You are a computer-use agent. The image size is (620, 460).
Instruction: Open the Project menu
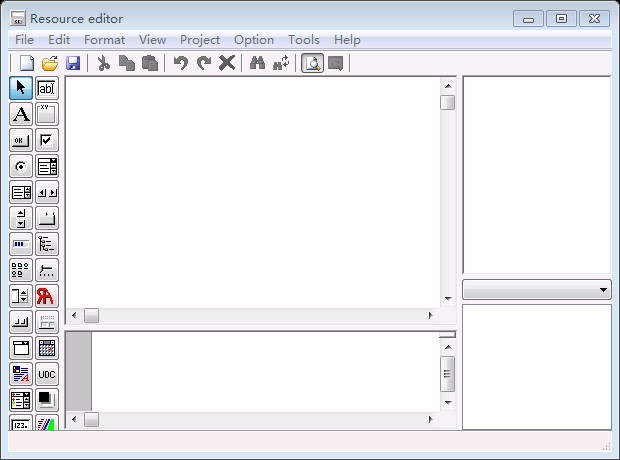click(200, 40)
